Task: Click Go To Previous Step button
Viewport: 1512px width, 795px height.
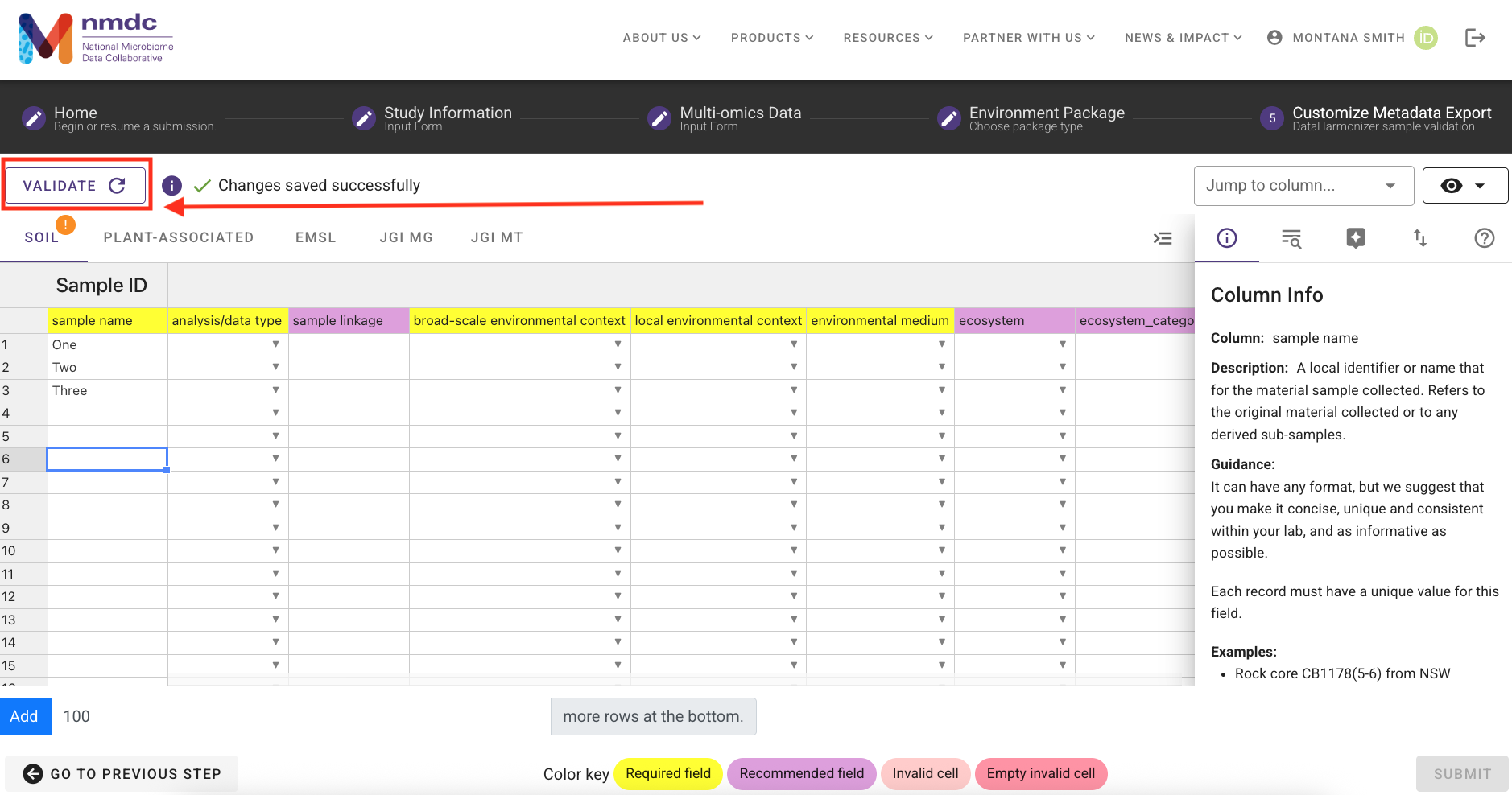Action: point(122,774)
